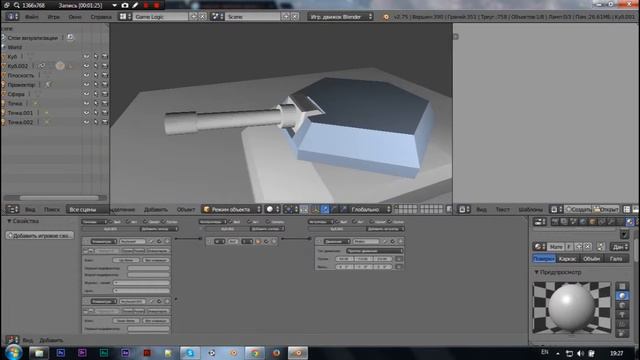This screenshot has width=640, height=360.
Task: Toggle visibility eye for Куб.002 object
Action: click(x=86, y=66)
